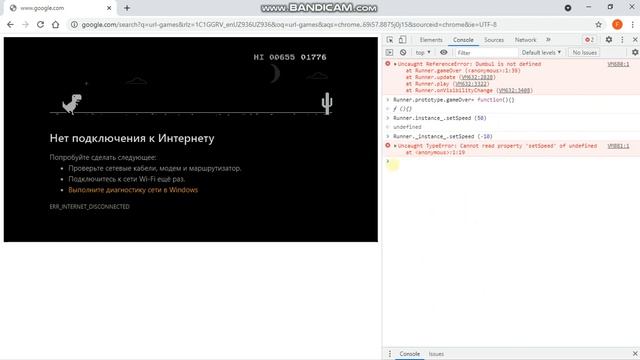Select the Runner.instance_.setSpeed (50) entry
The image size is (640, 360).
[440, 118]
